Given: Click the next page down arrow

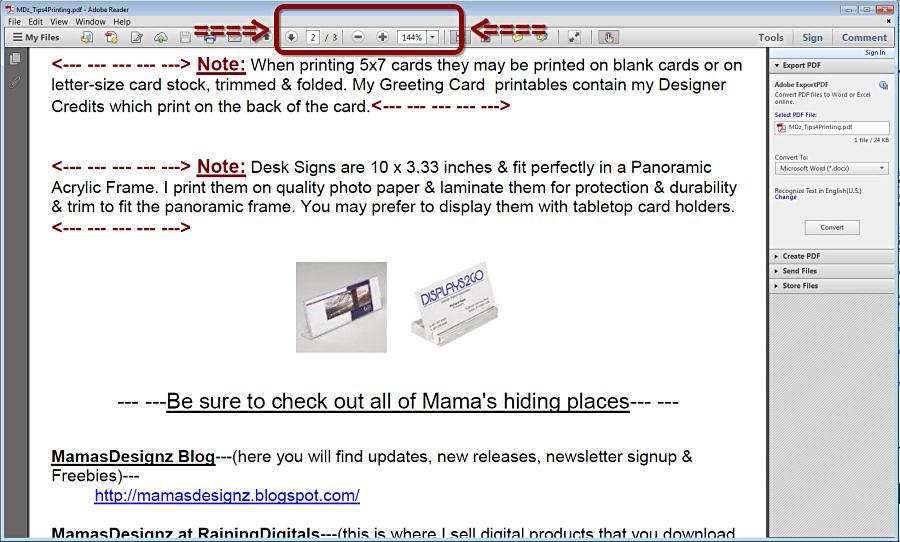Looking at the screenshot, I should (291, 37).
